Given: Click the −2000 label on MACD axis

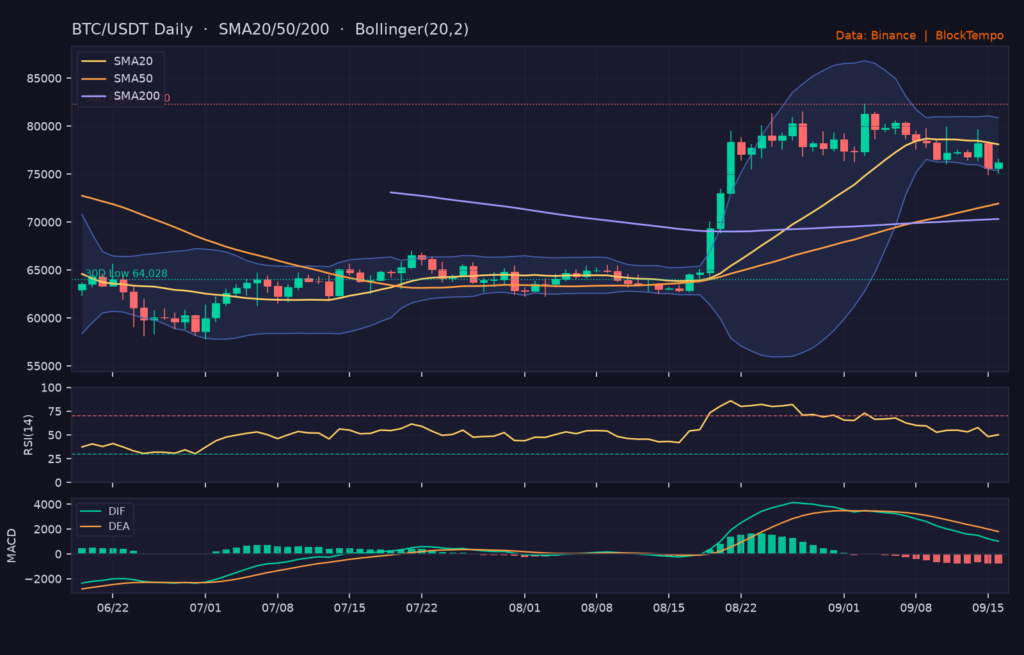Looking at the screenshot, I should [44, 579].
